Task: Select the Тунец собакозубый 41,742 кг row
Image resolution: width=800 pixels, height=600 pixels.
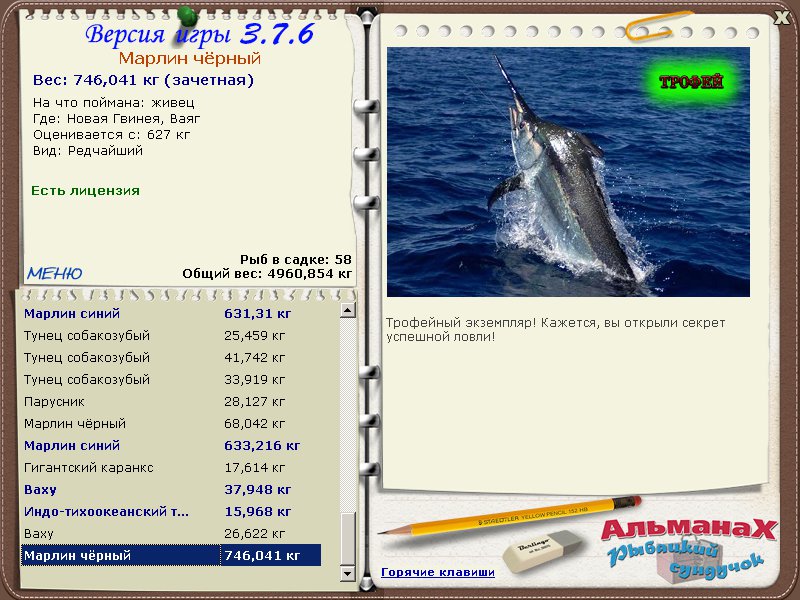Action: coord(171,357)
